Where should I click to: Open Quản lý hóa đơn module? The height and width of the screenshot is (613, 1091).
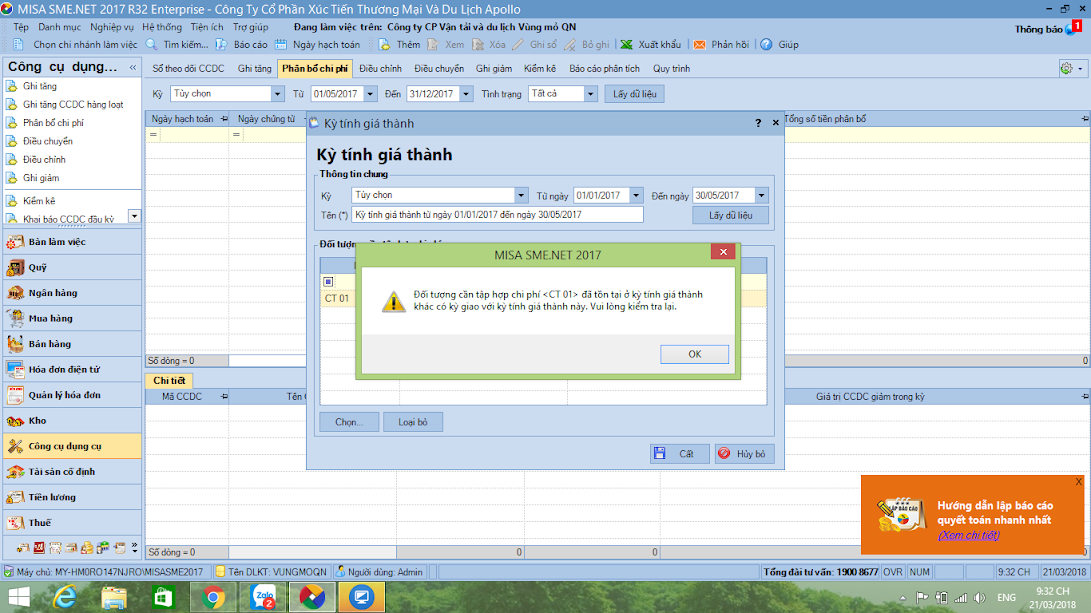[x=72, y=395]
